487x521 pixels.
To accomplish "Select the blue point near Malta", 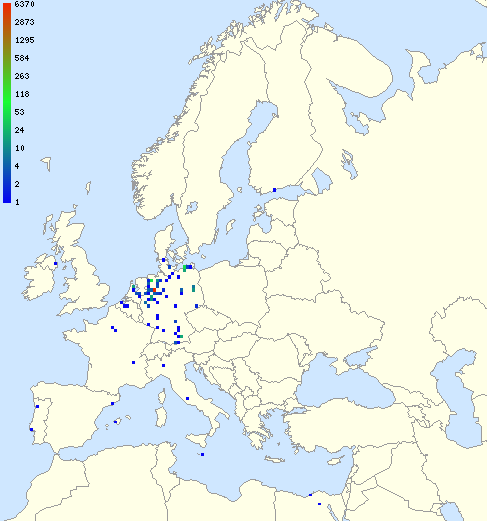I will 202,455.
